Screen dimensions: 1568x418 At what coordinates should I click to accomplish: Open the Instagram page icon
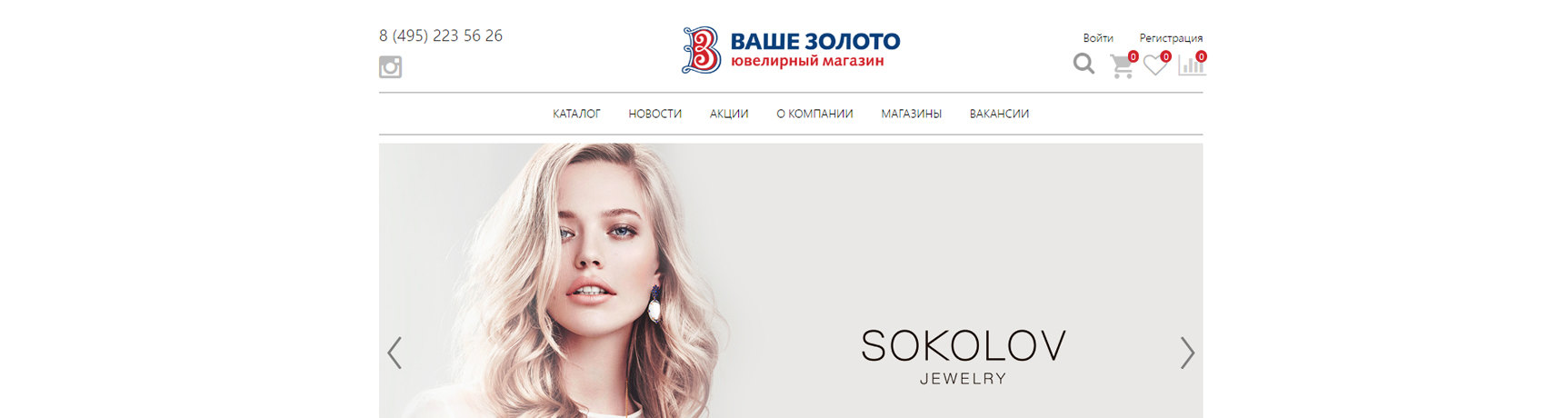point(390,67)
